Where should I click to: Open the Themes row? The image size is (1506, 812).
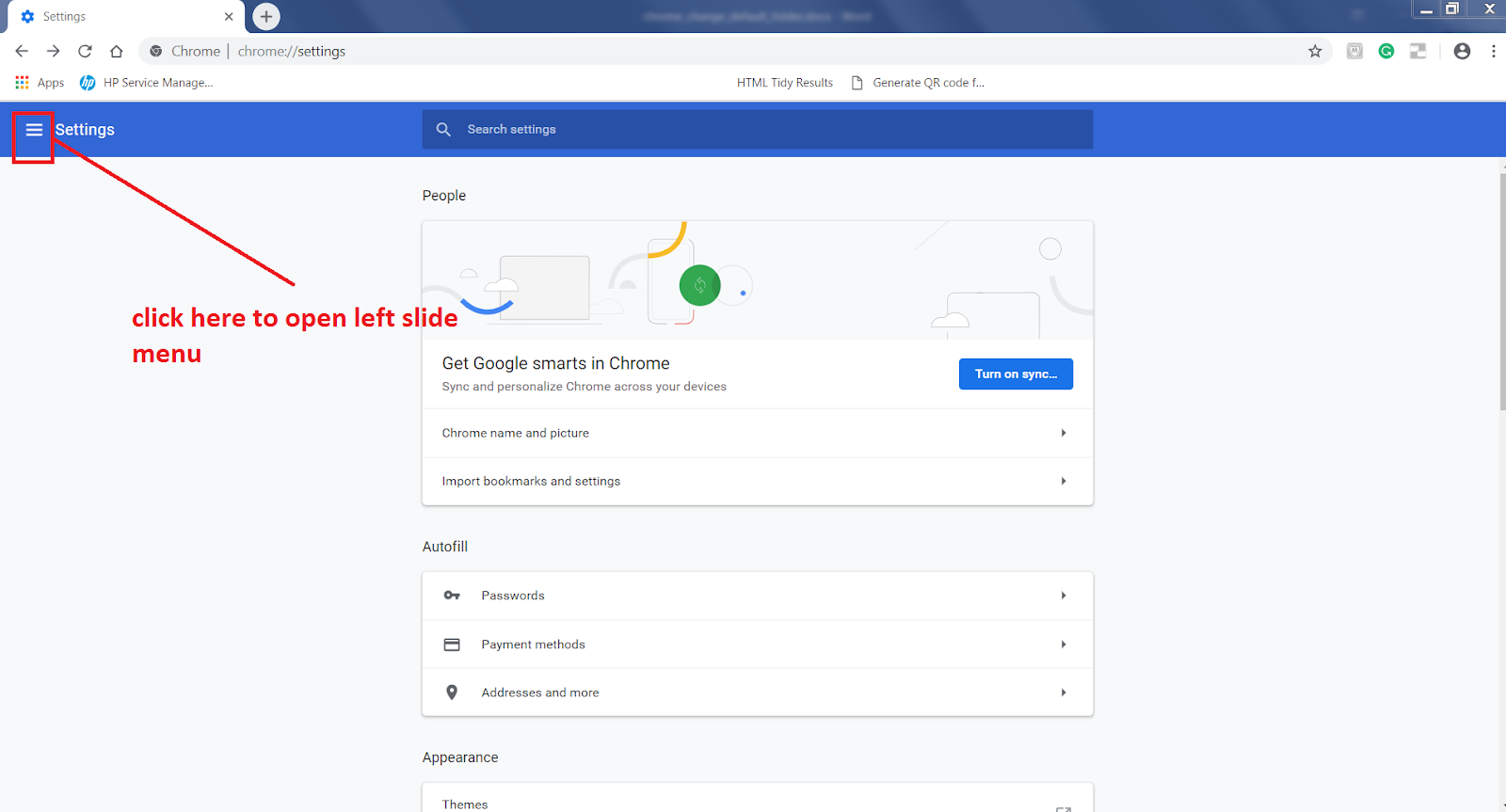tap(758, 800)
